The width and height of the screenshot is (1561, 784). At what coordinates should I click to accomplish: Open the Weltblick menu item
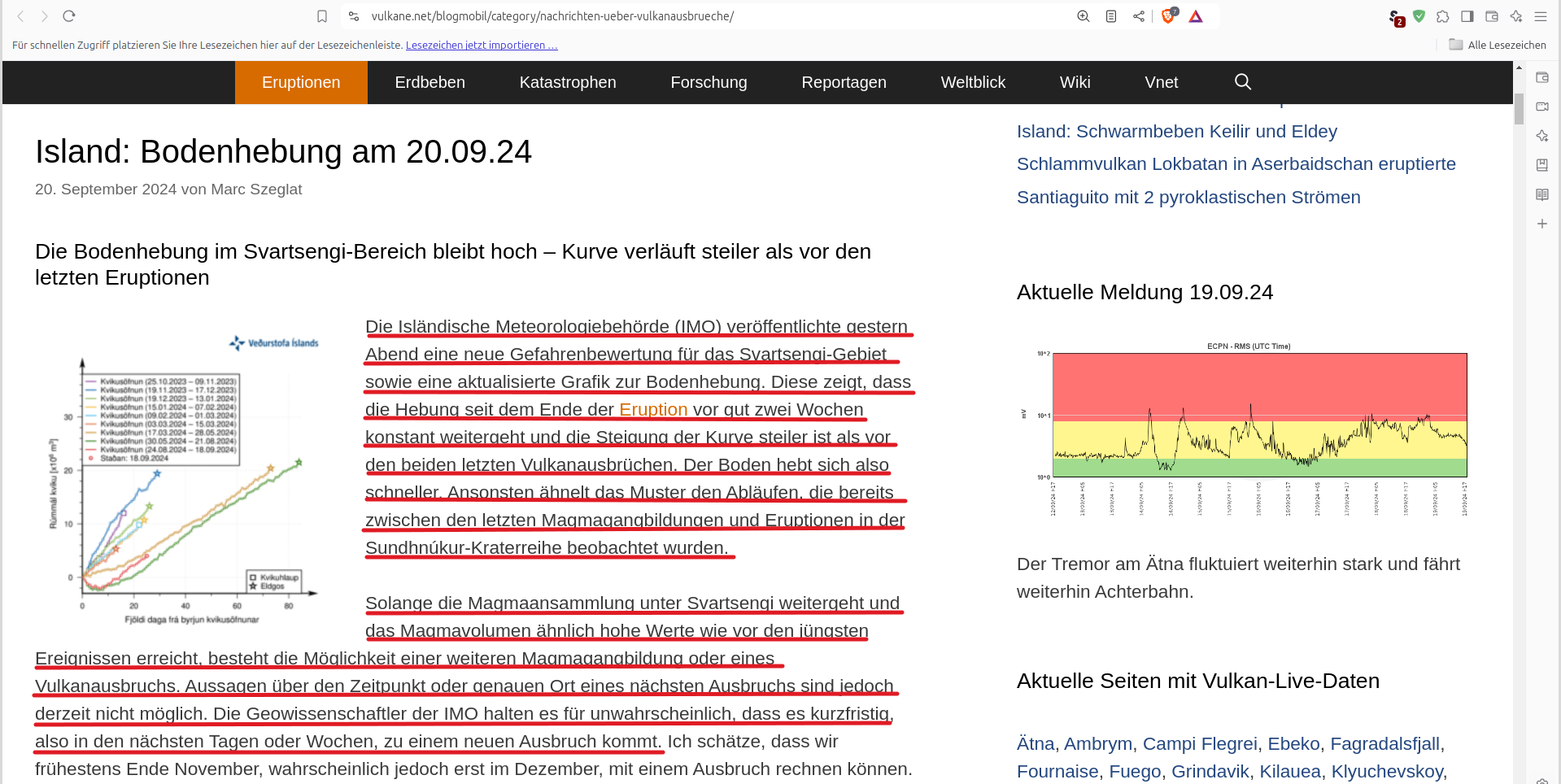(973, 82)
